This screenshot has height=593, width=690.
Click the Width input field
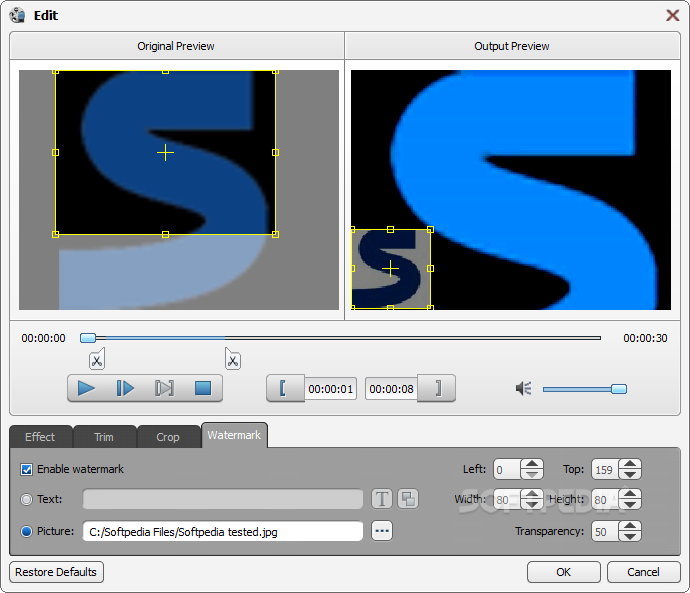507,499
